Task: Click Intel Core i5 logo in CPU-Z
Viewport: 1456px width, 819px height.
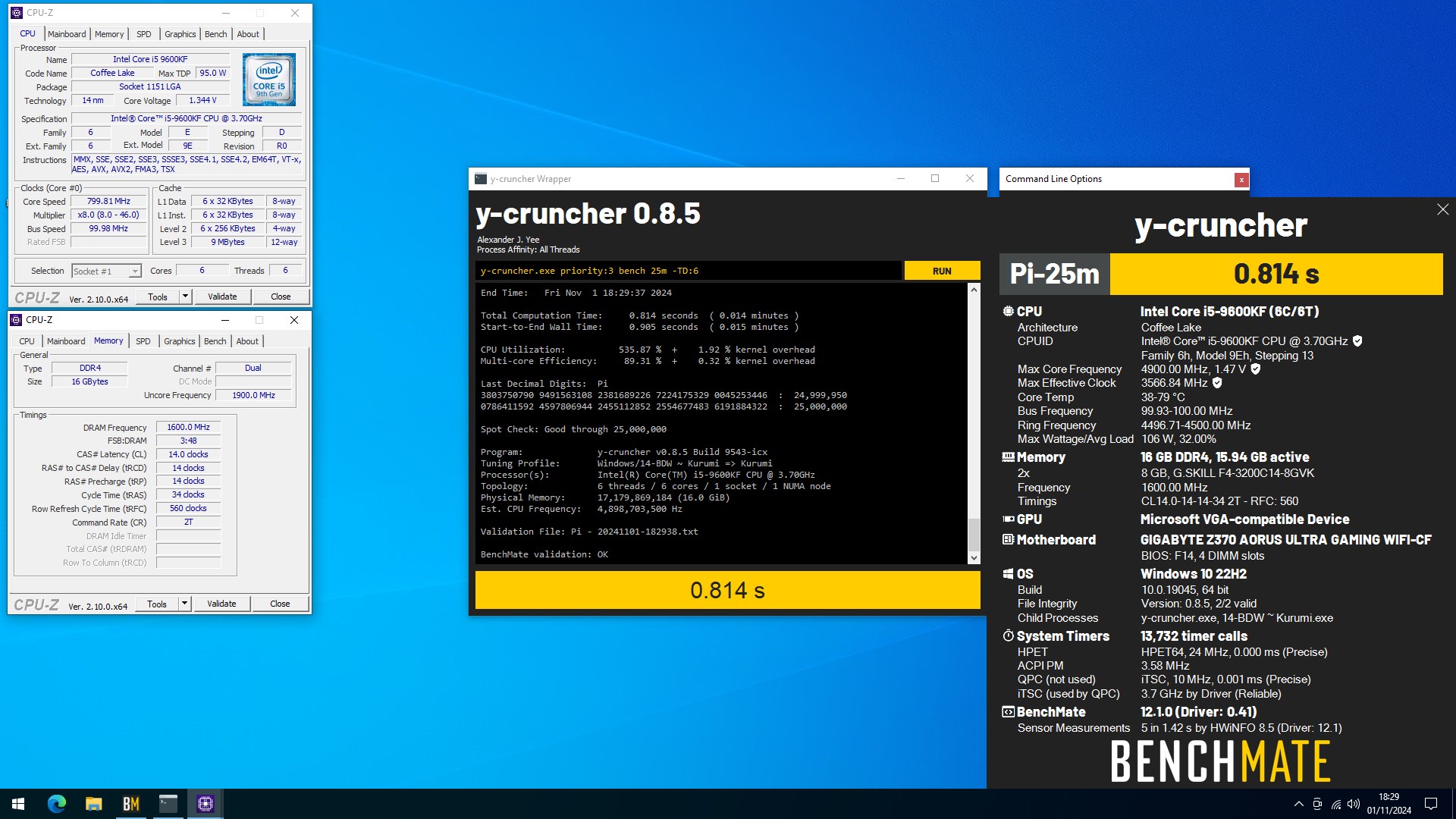Action: [x=269, y=80]
